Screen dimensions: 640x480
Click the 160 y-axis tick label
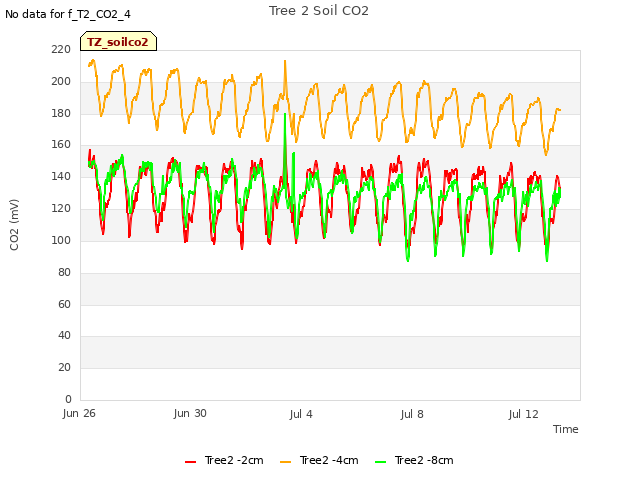[61, 144]
